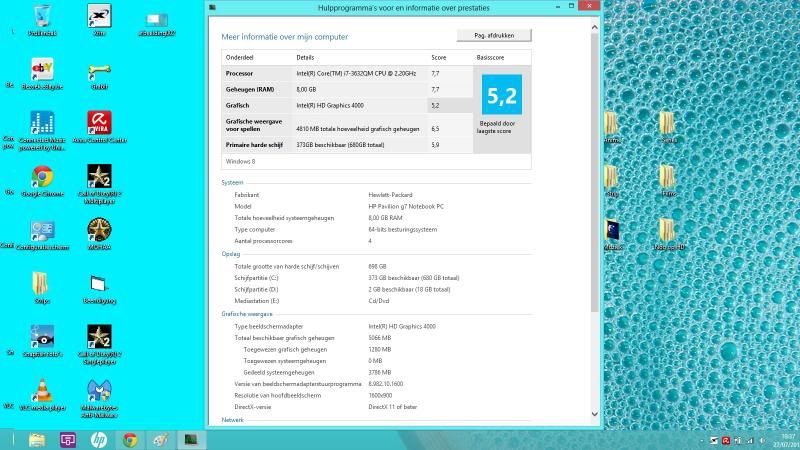The width and height of the screenshot is (800, 450).
Task: Launch the Xfire desktop shortcut
Action: [x=99, y=19]
